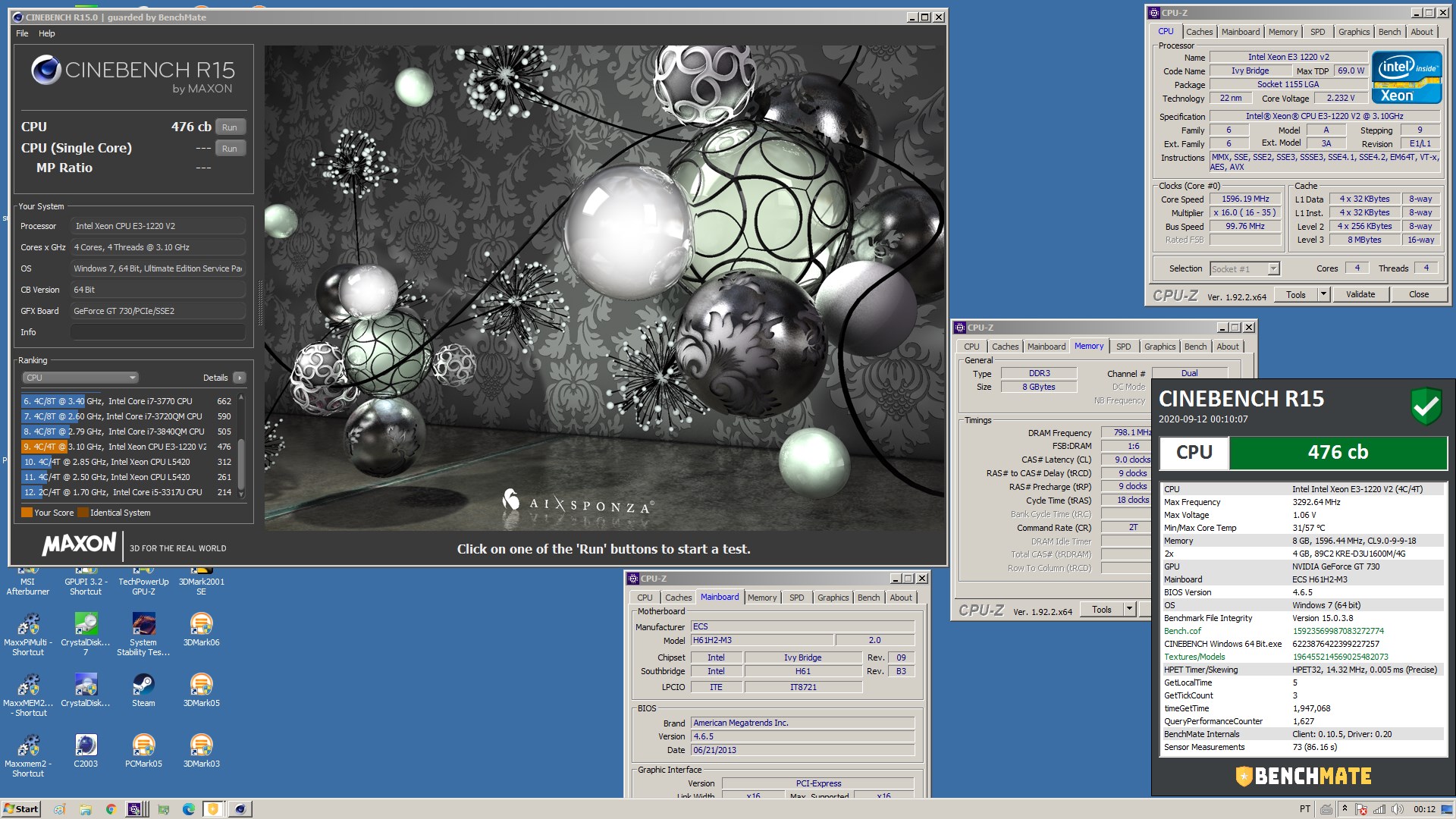Launch Google Chrome from the taskbar
The width and height of the screenshot is (1456, 819).
click(111, 809)
